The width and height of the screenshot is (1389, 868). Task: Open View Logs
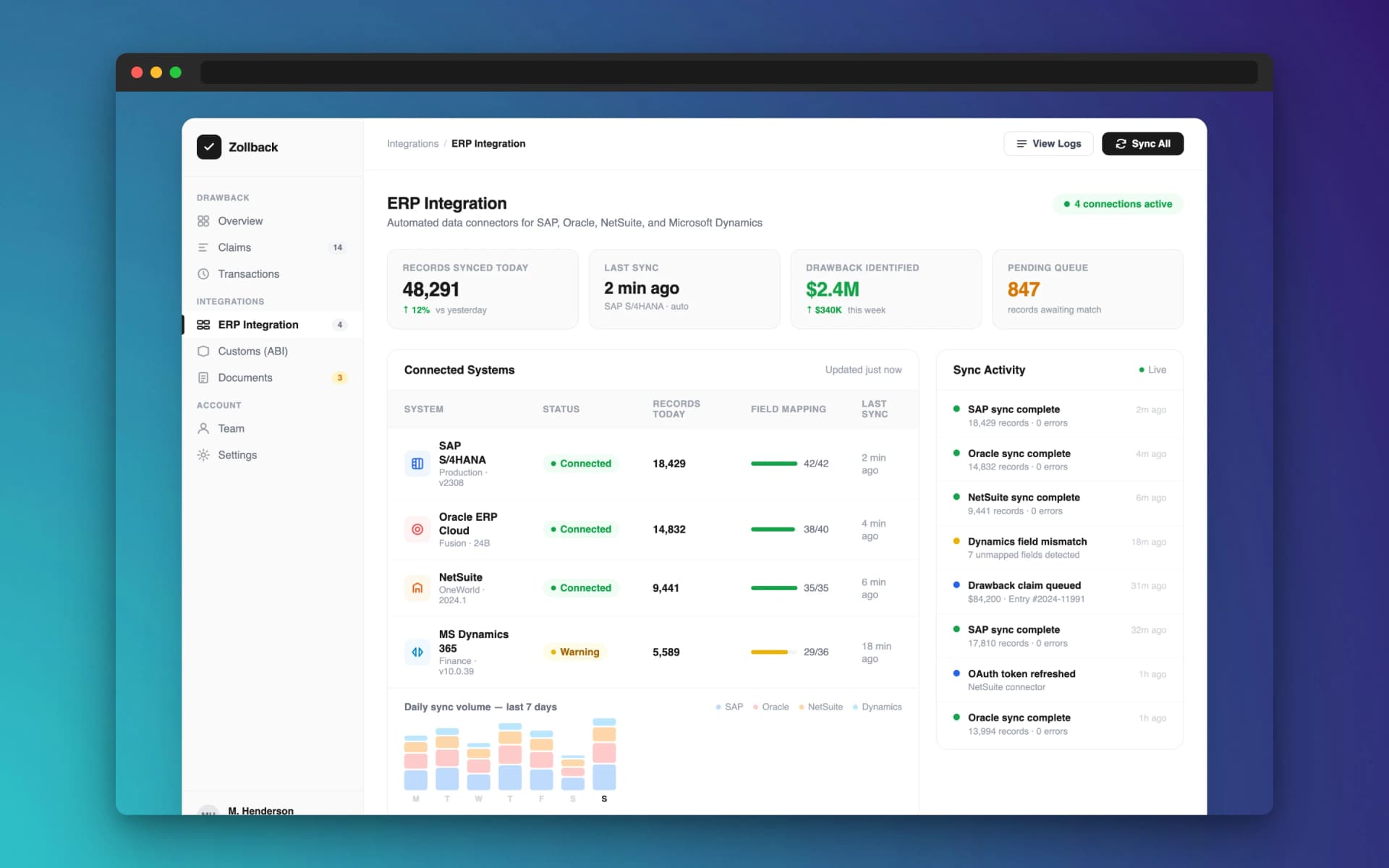pos(1048,144)
